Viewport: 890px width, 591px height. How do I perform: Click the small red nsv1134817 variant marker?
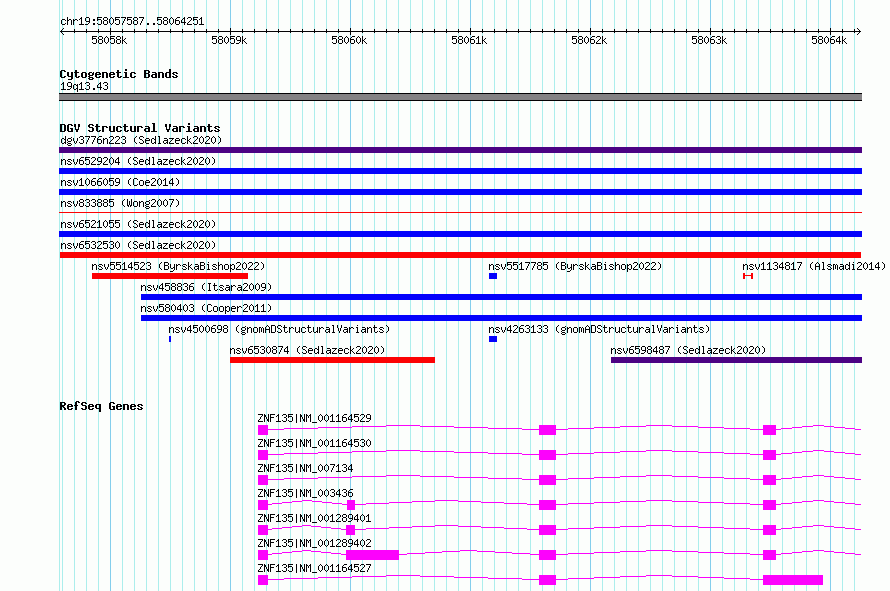[748, 276]
